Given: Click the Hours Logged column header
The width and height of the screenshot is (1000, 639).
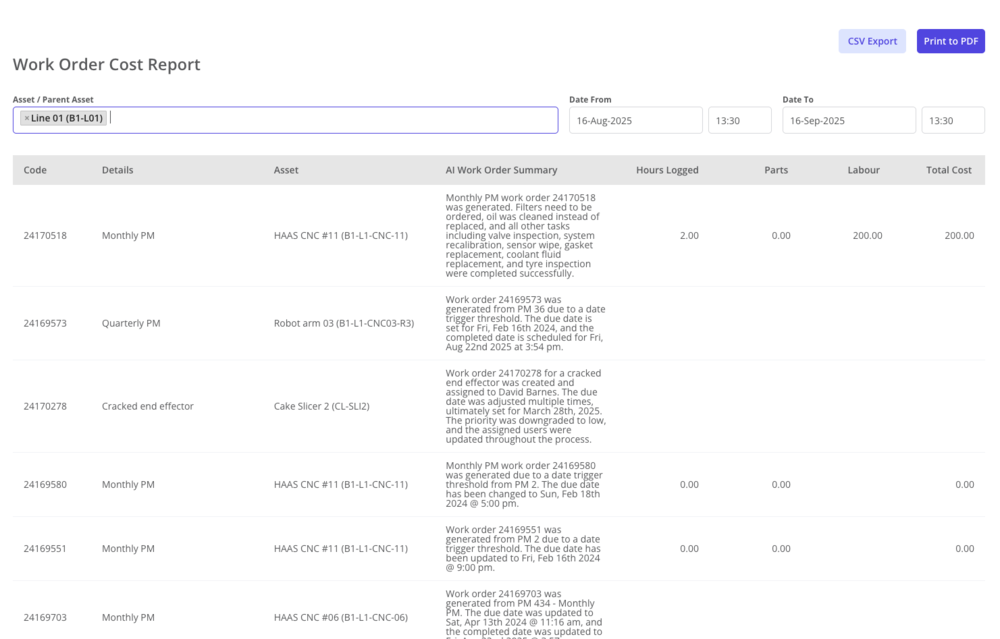Looking at the screenshot, I should coord(667,170).
